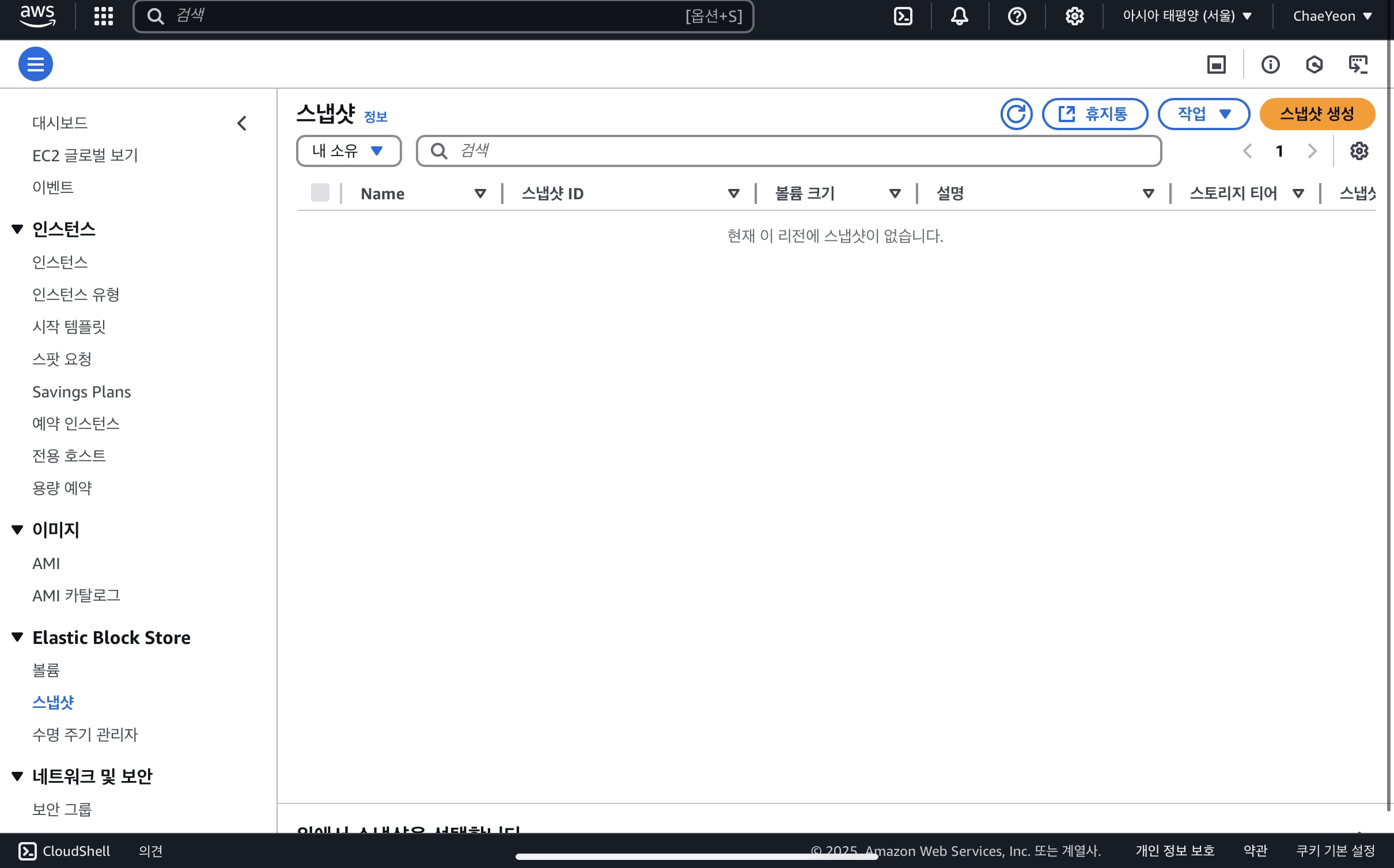Open the notifications bell
Image resolution: width=1394 pixels, height=868 pixels.
(x=959, y=16)
